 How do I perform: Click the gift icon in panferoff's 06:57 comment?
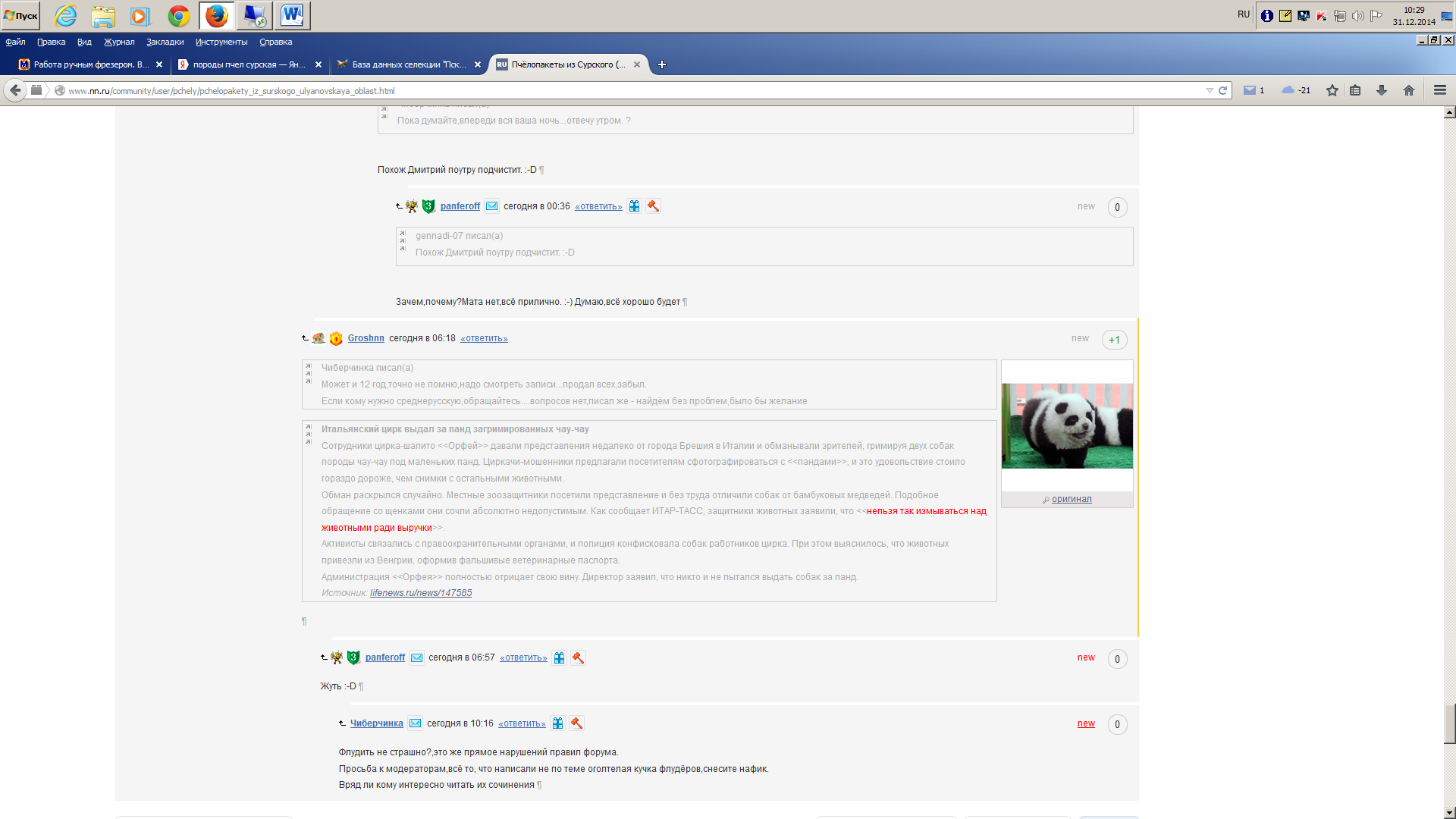tap(559, 658)
